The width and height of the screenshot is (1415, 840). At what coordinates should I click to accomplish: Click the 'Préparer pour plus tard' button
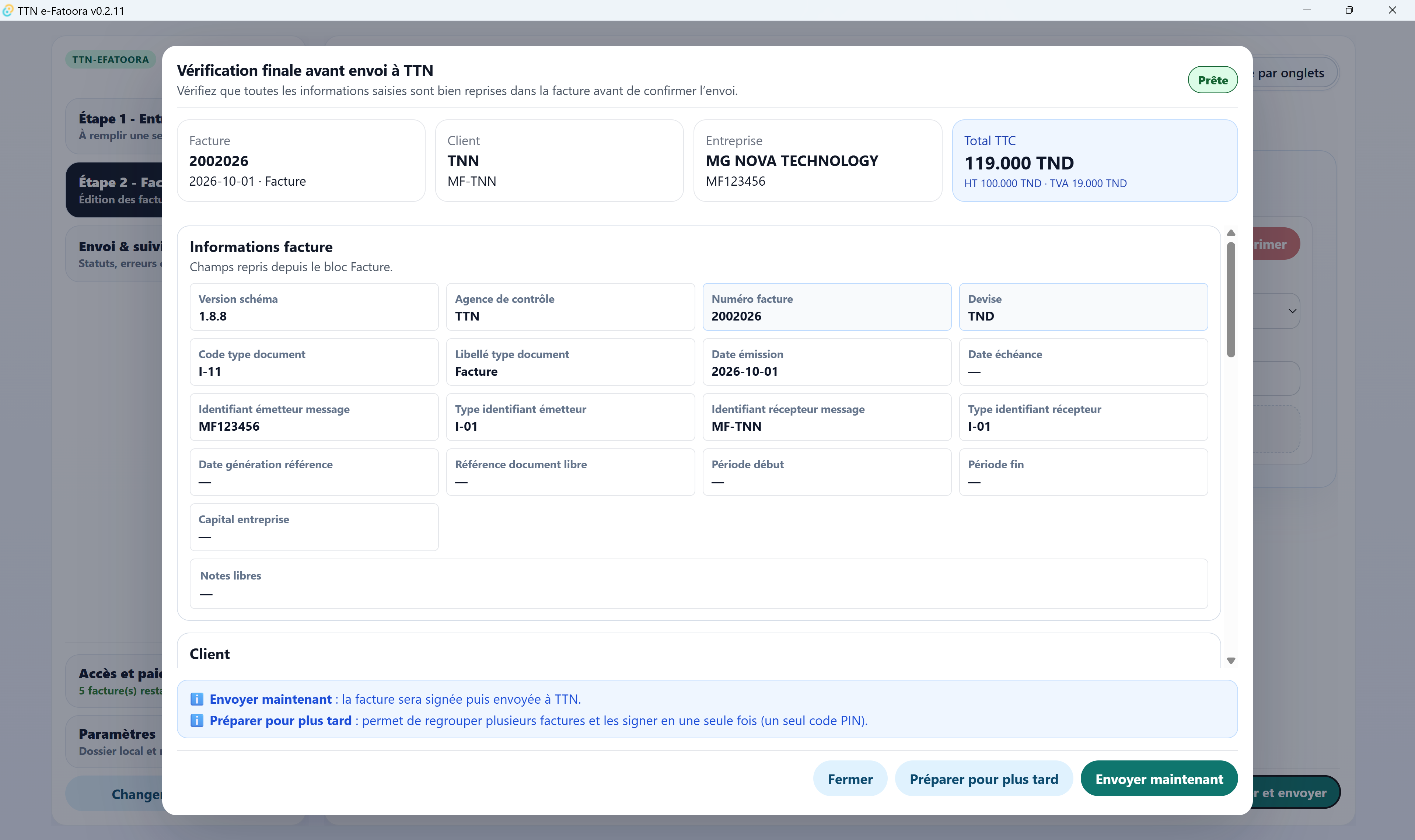coord(984,779)
